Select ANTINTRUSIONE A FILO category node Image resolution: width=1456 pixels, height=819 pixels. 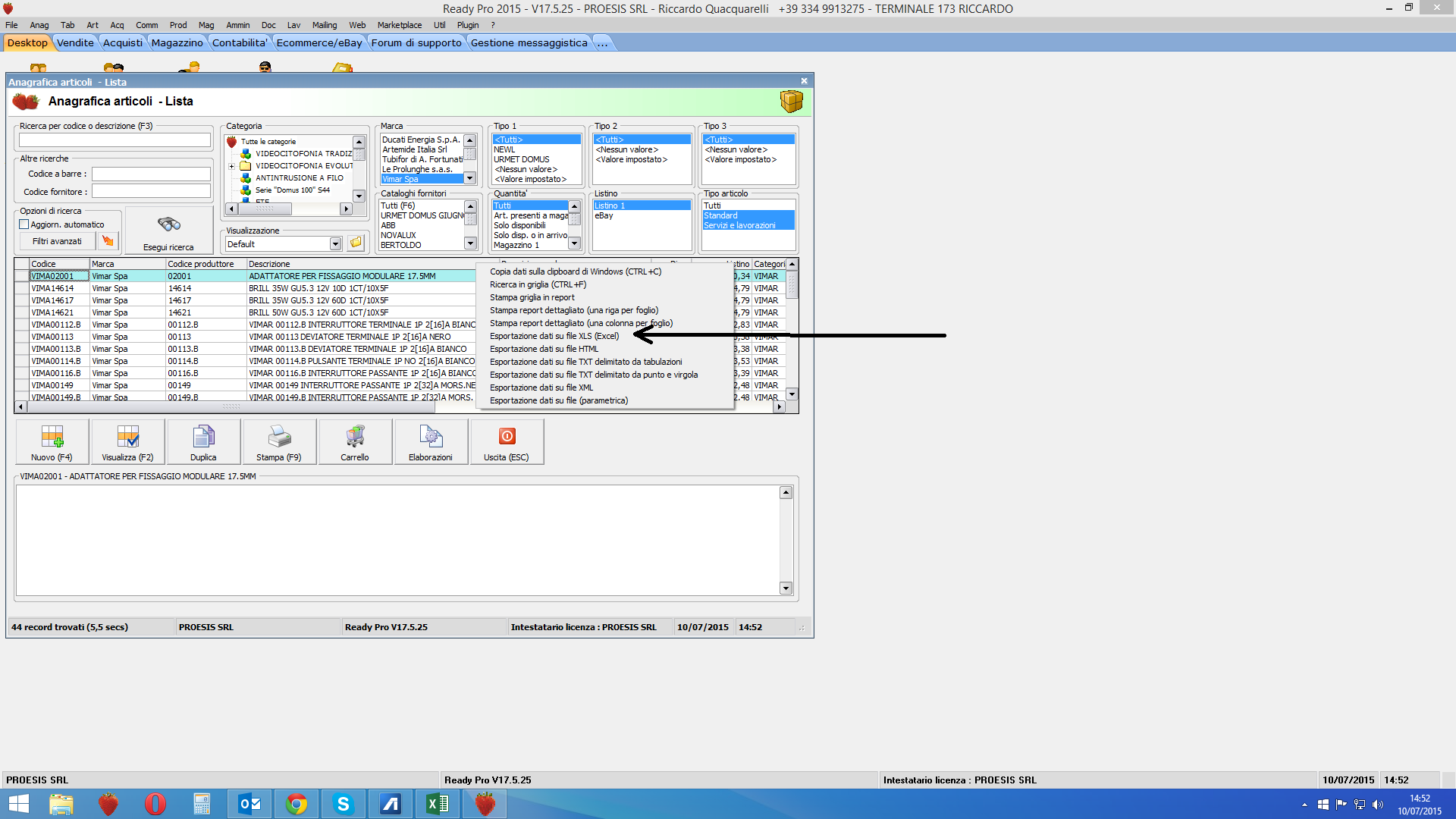coord(299,177)
